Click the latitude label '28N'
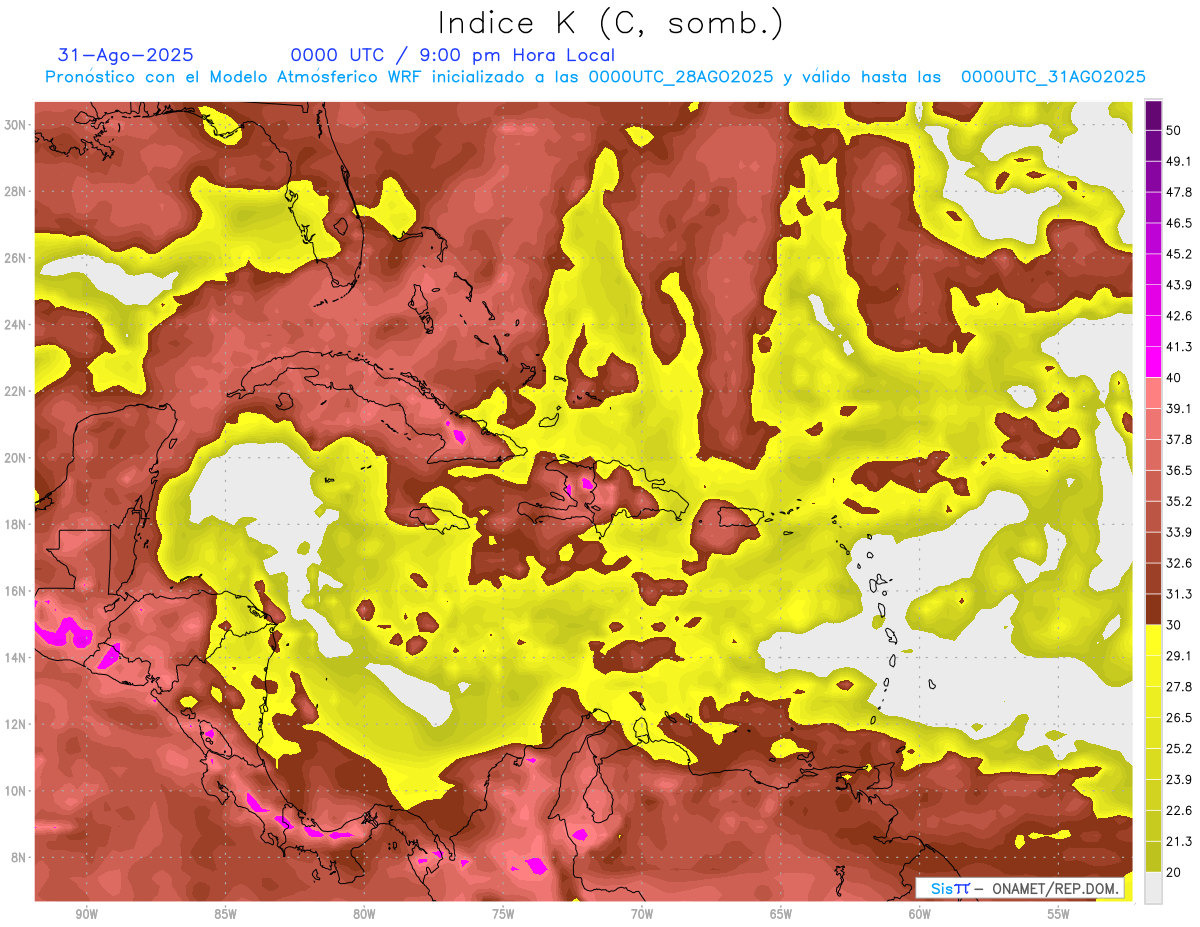 coord(15,191)
